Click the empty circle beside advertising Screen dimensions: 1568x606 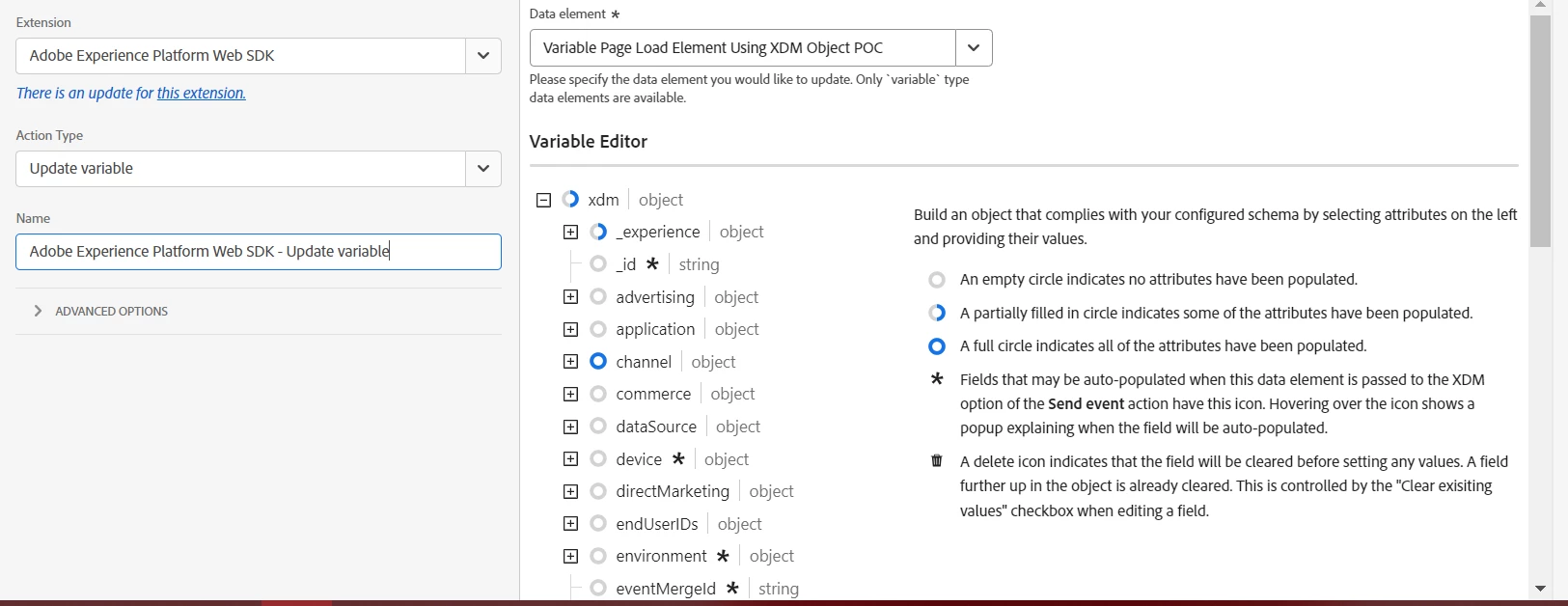(598, 297)
